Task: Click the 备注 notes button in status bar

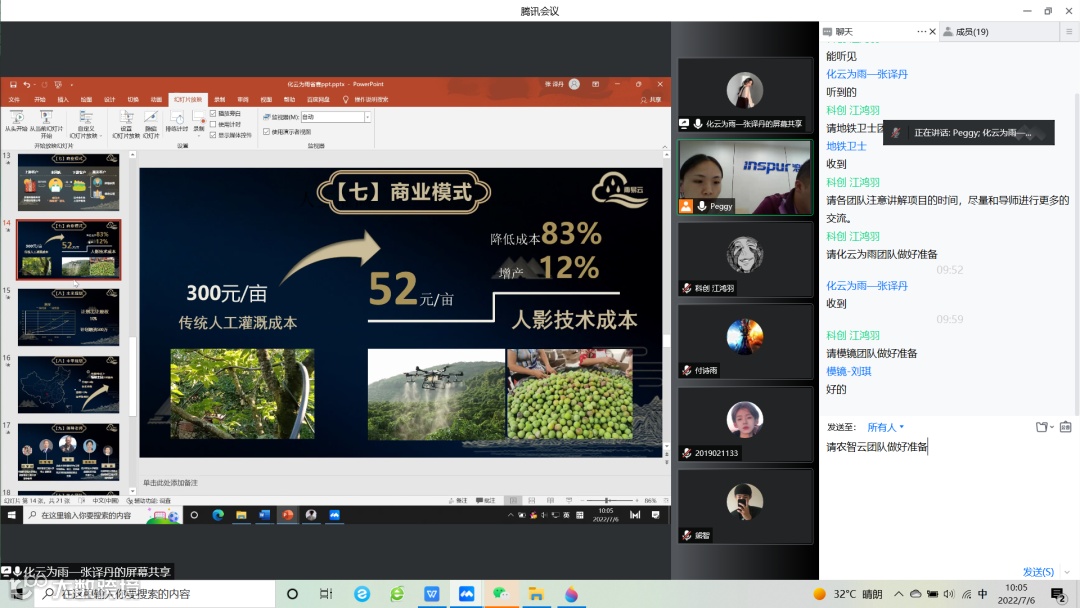Action: tap(458, 501)
